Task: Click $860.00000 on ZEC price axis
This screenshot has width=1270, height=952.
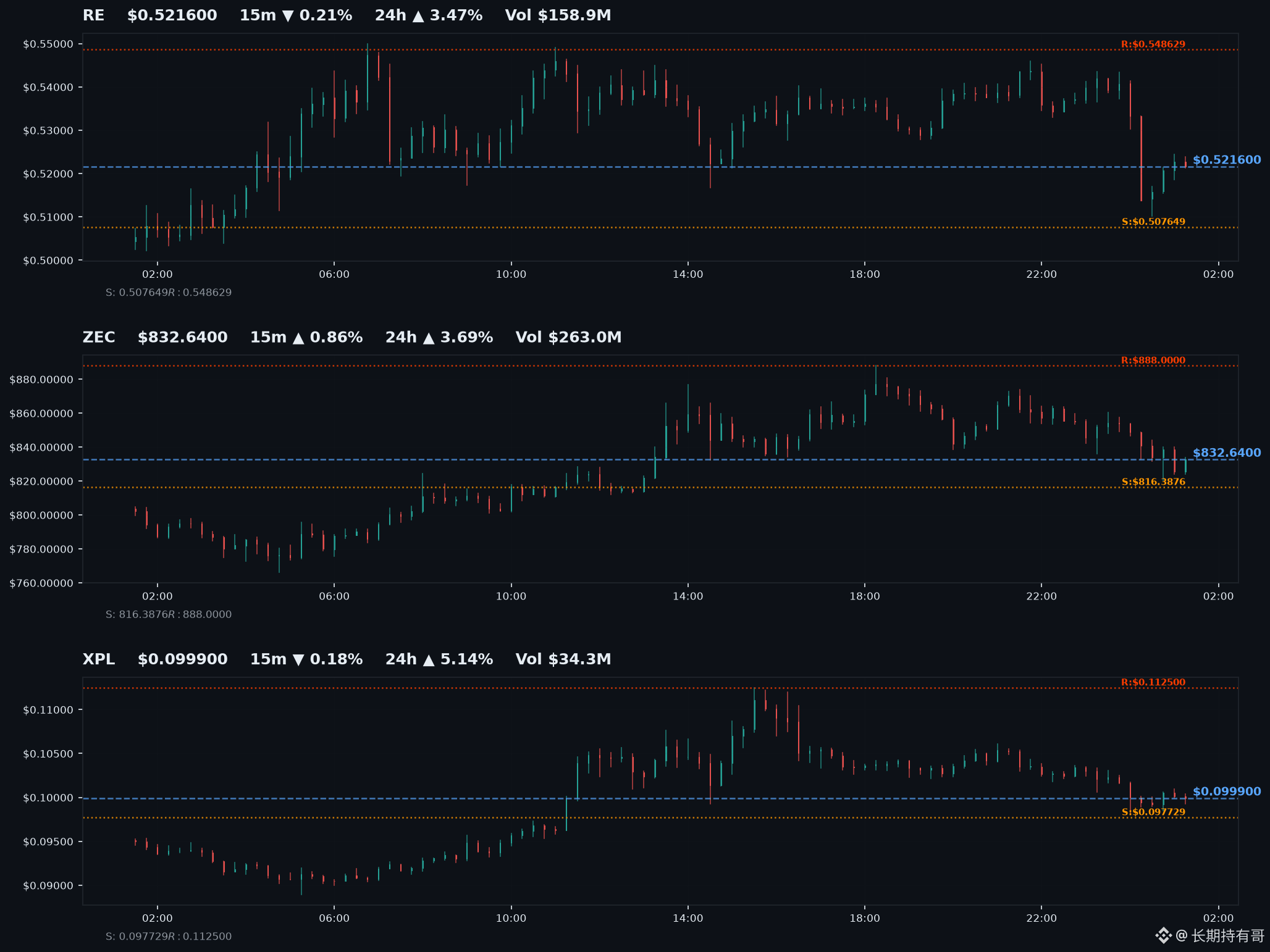Action: click(41, 414)
